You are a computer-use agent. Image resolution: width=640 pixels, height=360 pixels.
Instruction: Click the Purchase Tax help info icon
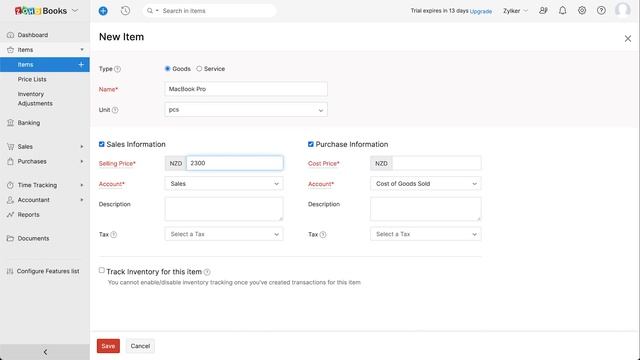click(323, 234)
